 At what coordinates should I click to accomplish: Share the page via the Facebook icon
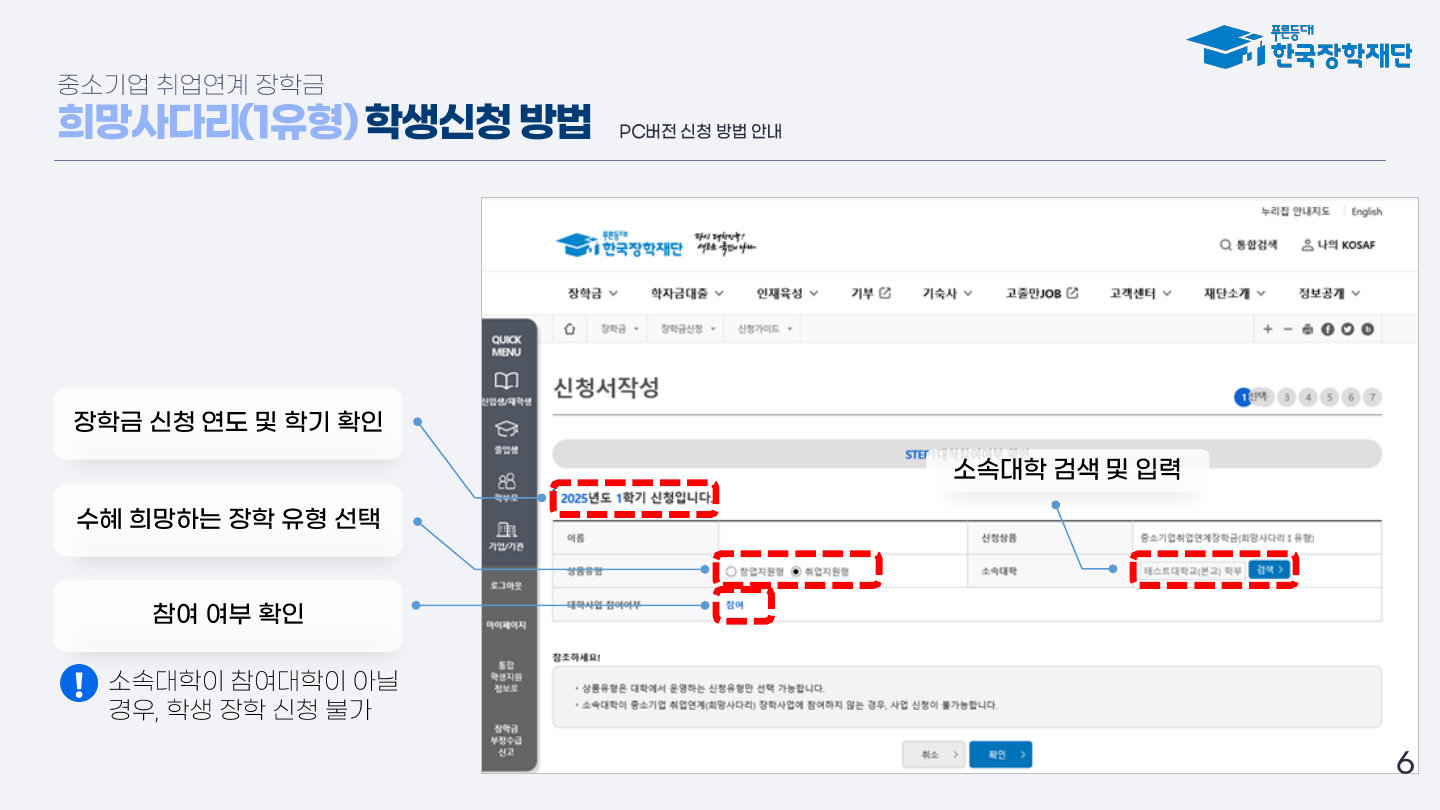coord(1328,329)
